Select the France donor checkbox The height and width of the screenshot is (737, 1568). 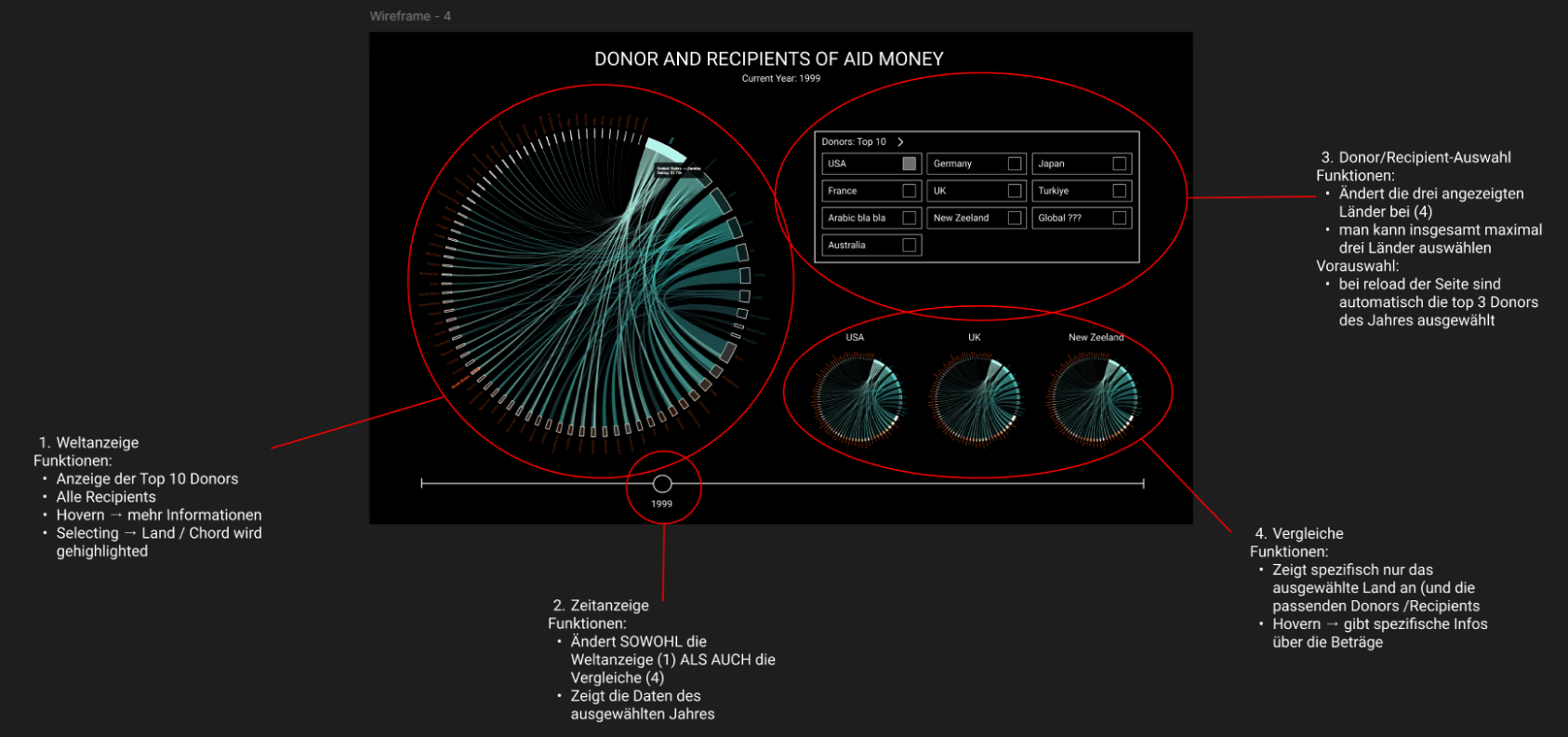pos(909,191)
